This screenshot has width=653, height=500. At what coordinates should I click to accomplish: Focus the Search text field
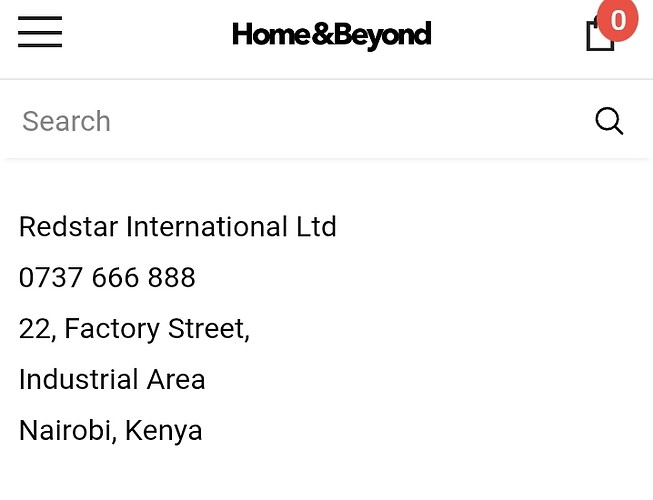(x=300, y=121)
